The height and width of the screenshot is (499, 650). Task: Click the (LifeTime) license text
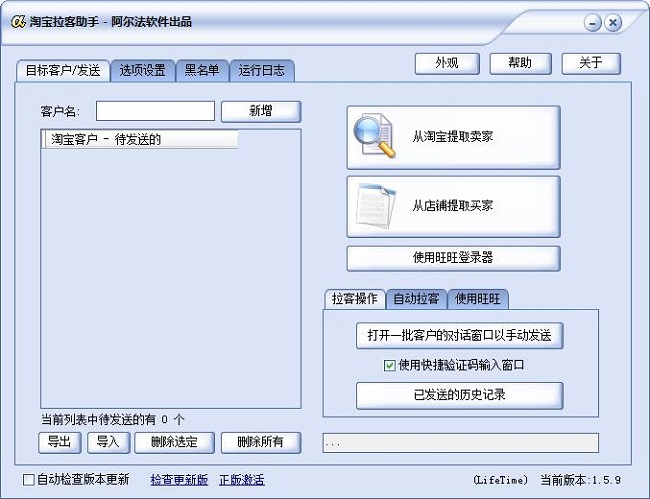pyautogui.click(x=501, y=480)
